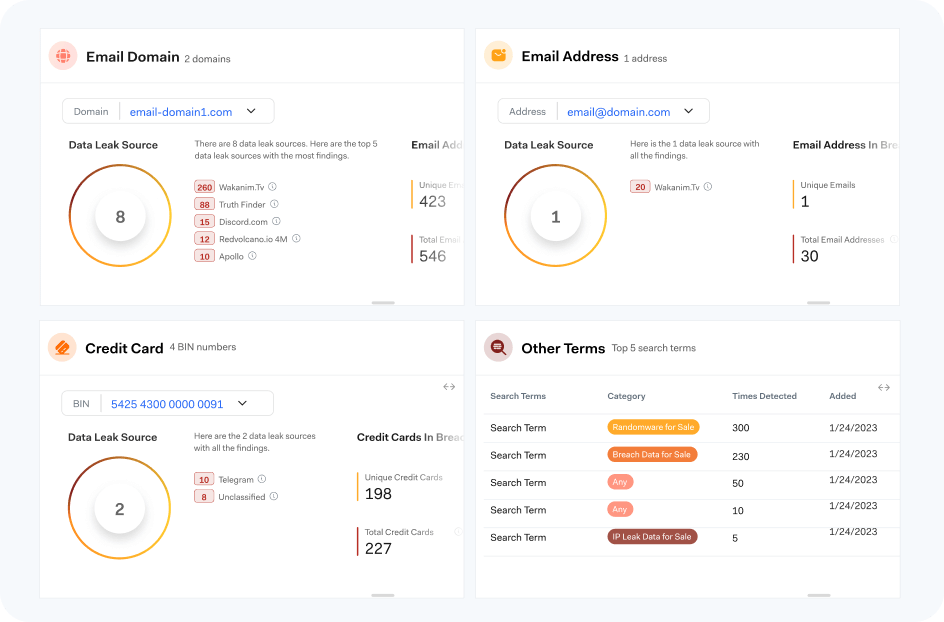Click the info icon next to Redvolcano.io 4M
Viewport: 944px width, 622px height.
pyautogui.click(x=296, y=238)
